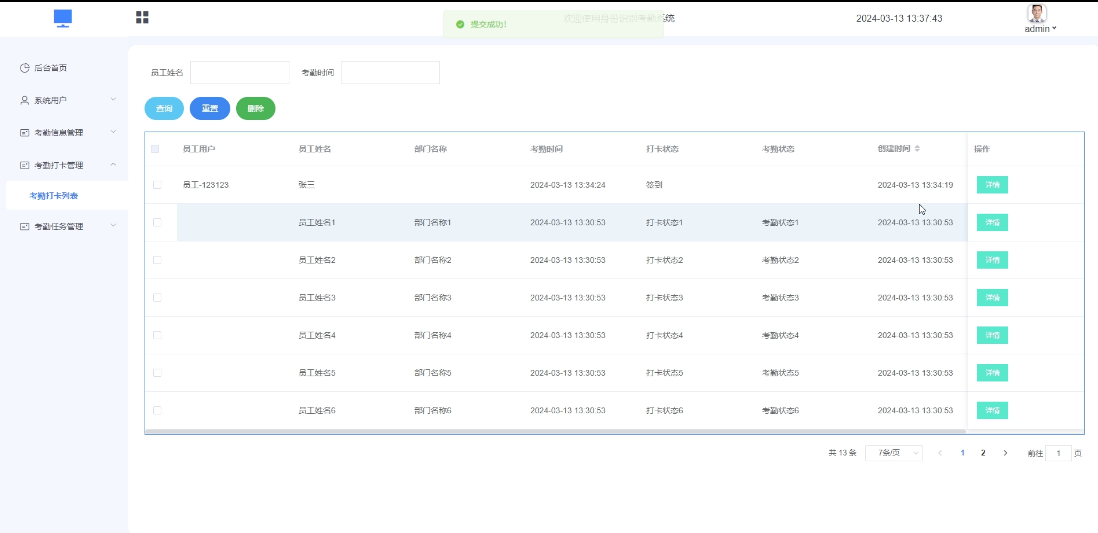
Task: Check the row for 员工-123123
Action: [157, 185]
